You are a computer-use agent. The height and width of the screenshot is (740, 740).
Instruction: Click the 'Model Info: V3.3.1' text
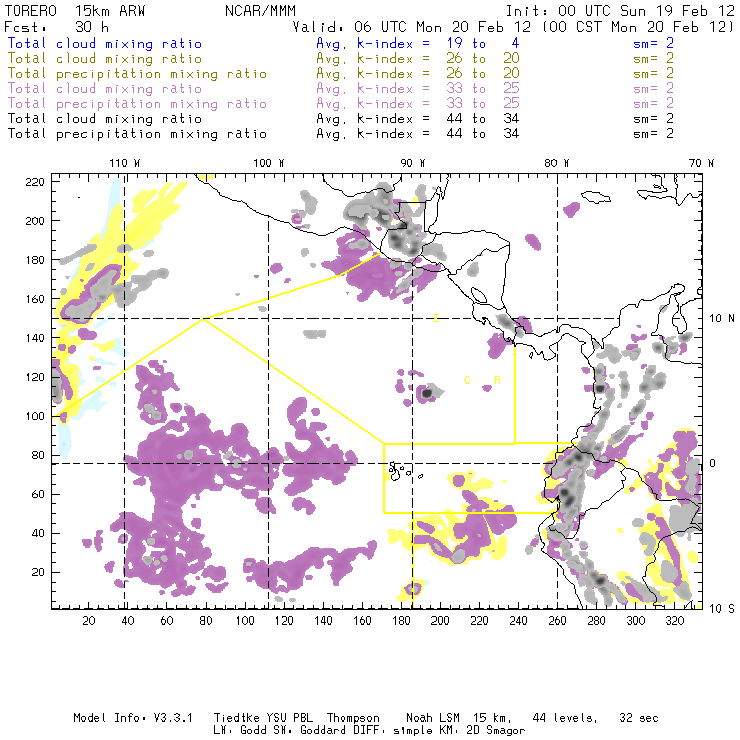pos(133,718)
